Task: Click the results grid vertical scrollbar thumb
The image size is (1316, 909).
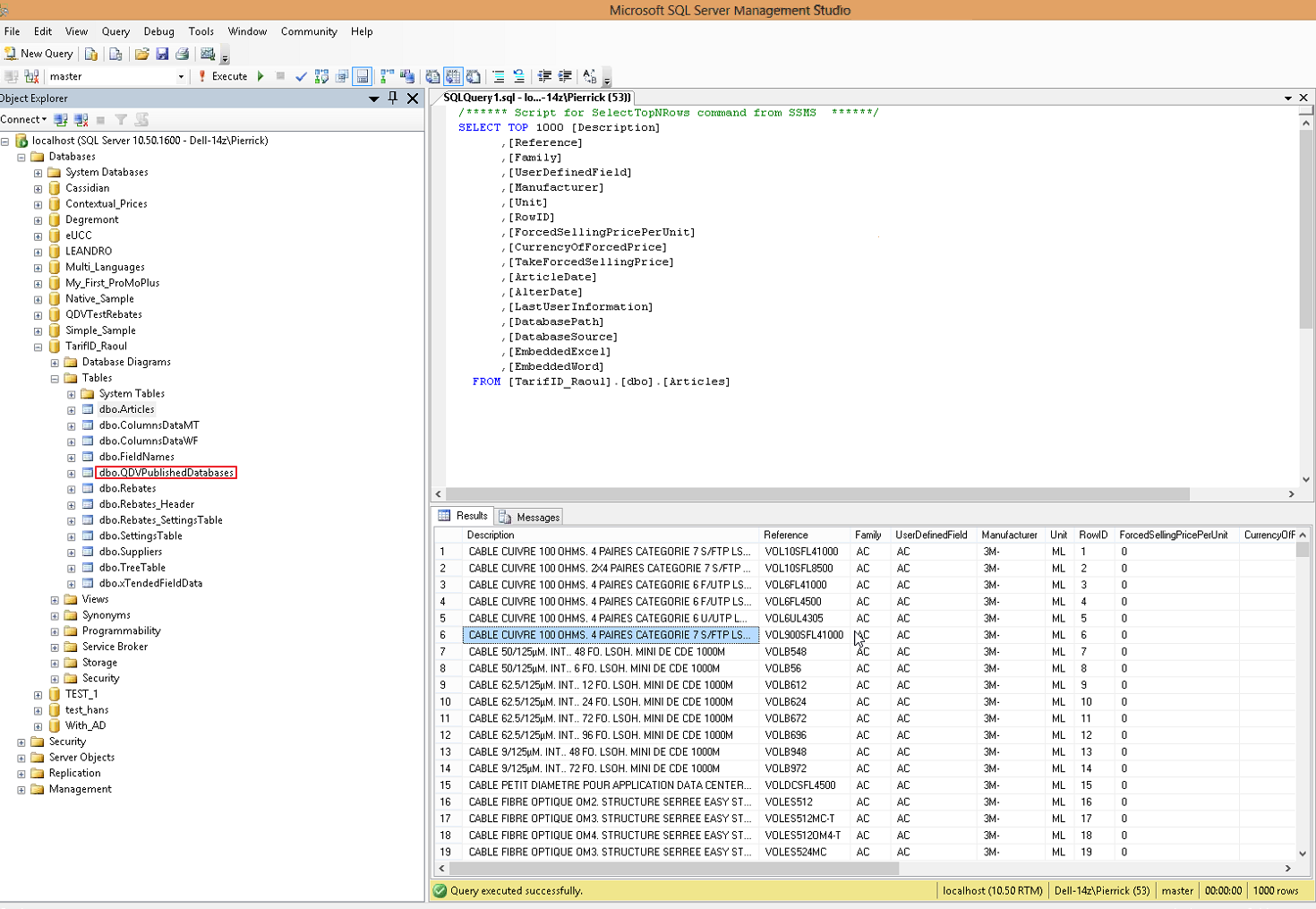Action: [x=1303, y=550]
